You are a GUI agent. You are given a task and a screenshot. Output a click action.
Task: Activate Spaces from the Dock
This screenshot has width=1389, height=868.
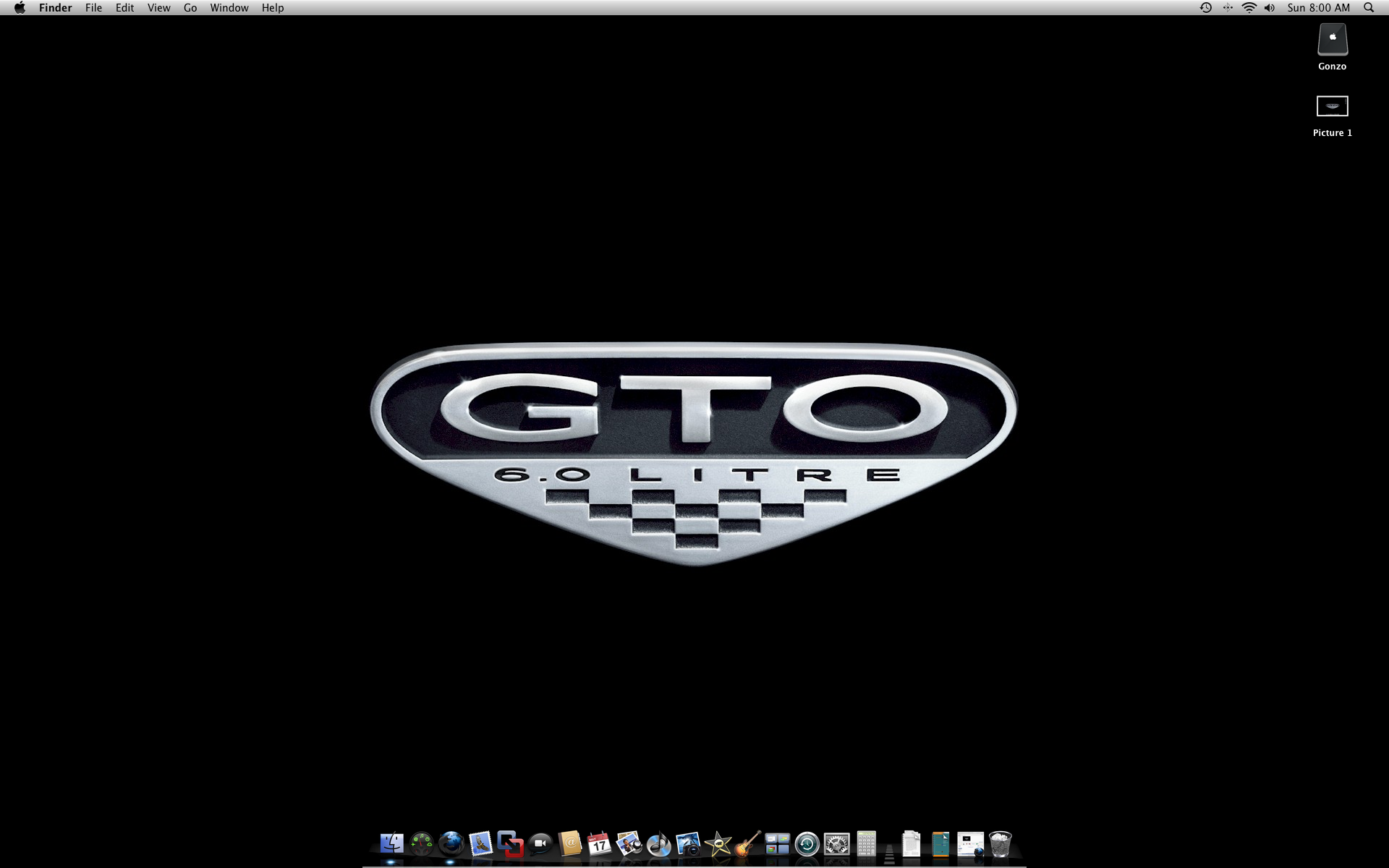778,843
